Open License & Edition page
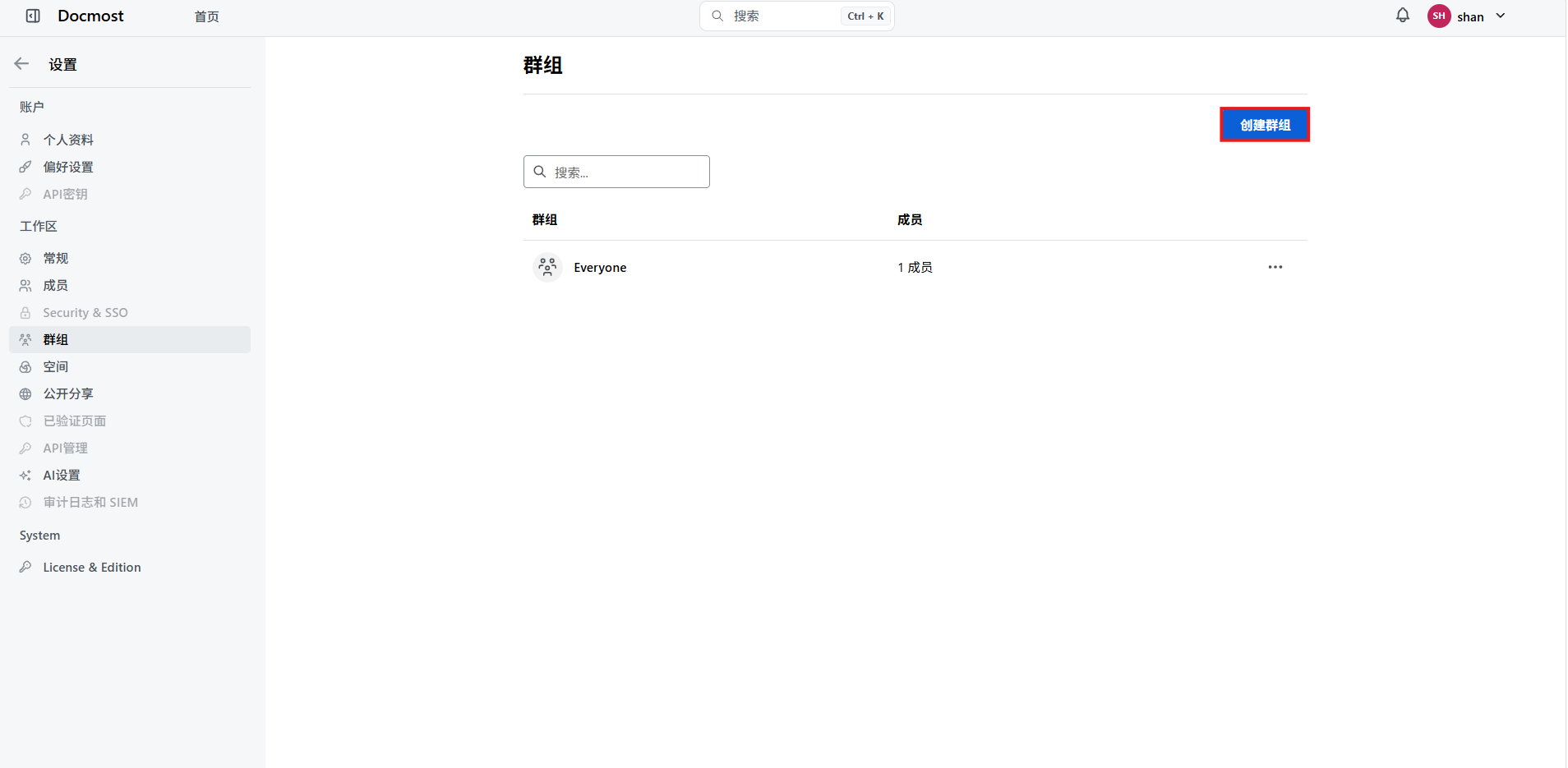The height and width of the screenshot is (768, 1568). coord(130,567)
